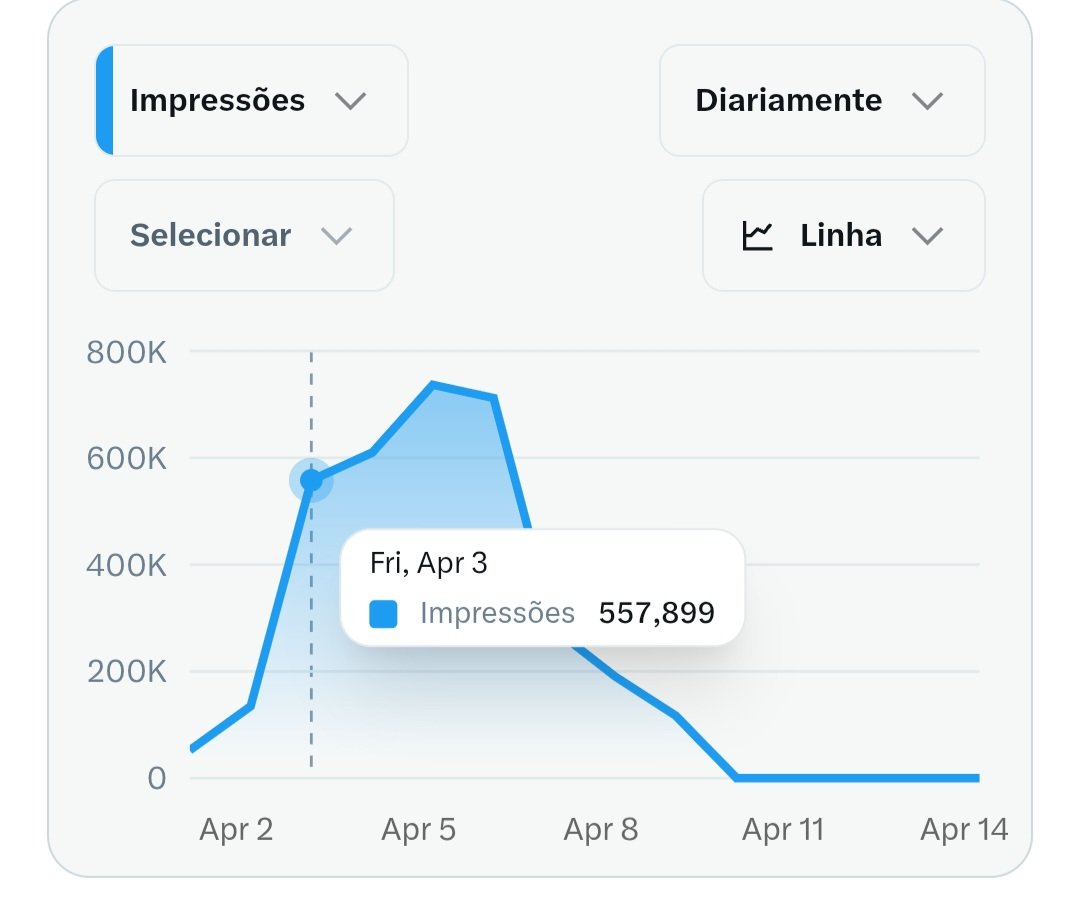Open the Linha chart type dropdown
This screenshot has height=900, width=1080.
coord(843,236)
